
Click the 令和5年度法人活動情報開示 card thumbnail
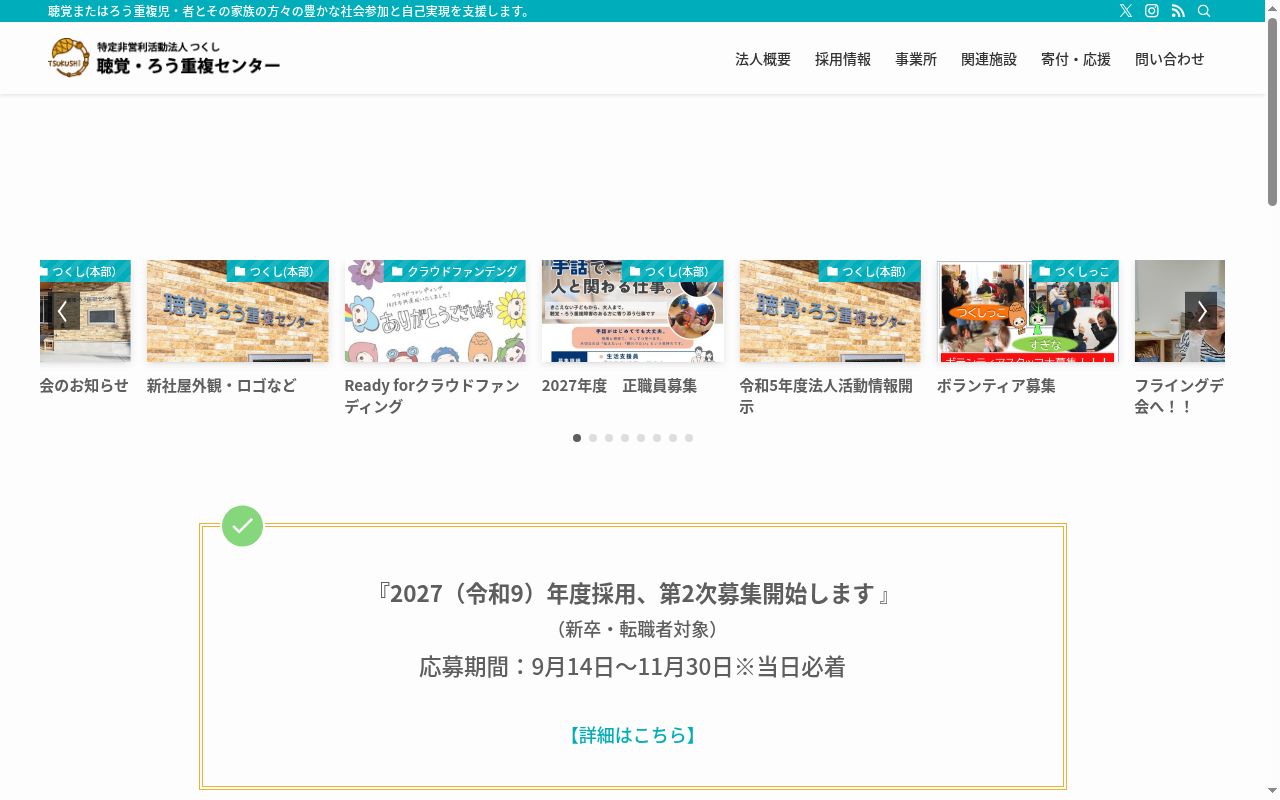tap(830, 311)
